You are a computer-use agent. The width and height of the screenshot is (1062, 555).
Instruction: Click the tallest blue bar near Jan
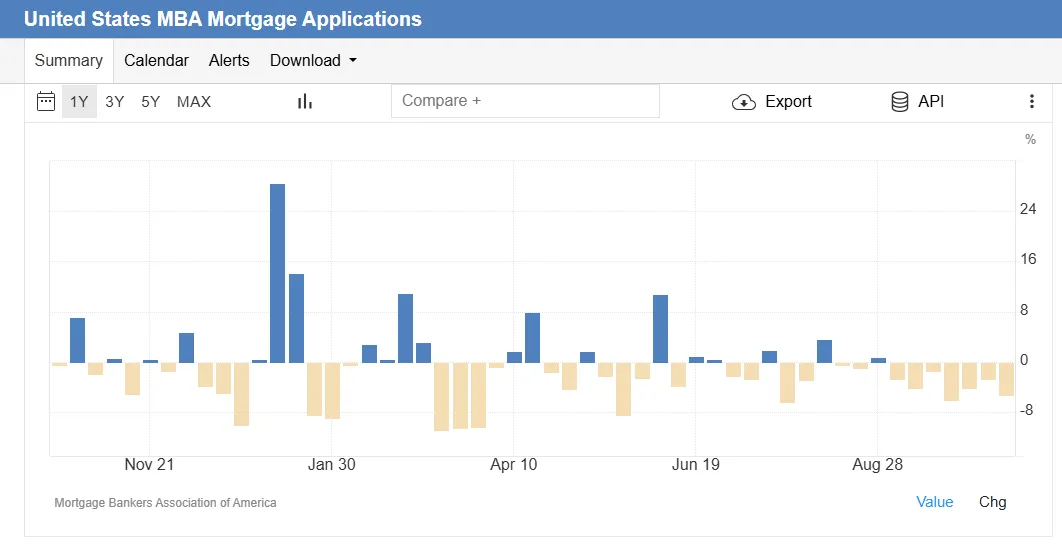(277, 273)
